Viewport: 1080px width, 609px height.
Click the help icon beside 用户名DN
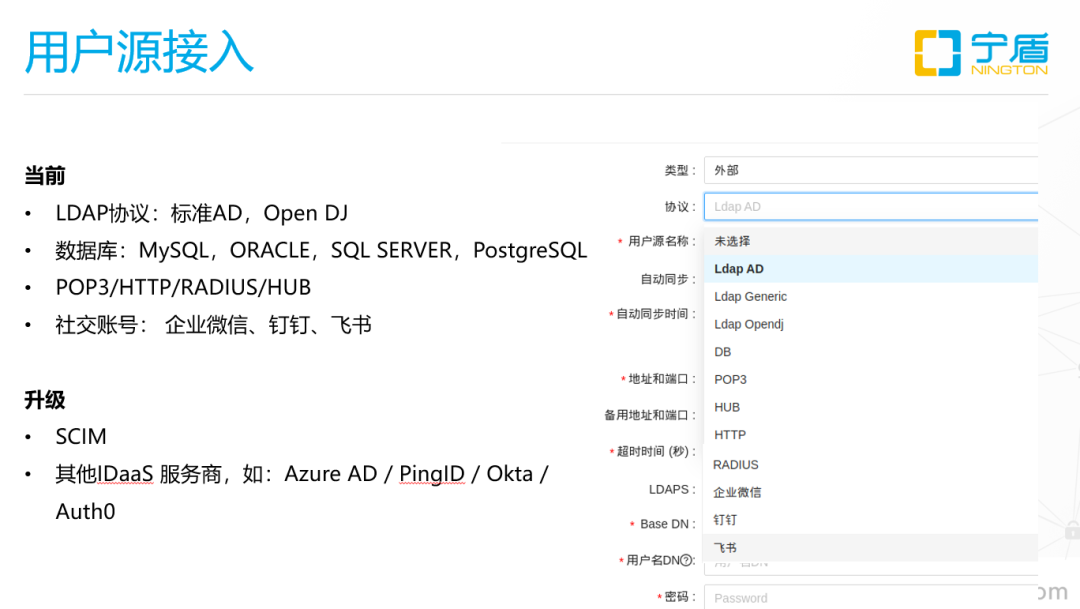686,560
